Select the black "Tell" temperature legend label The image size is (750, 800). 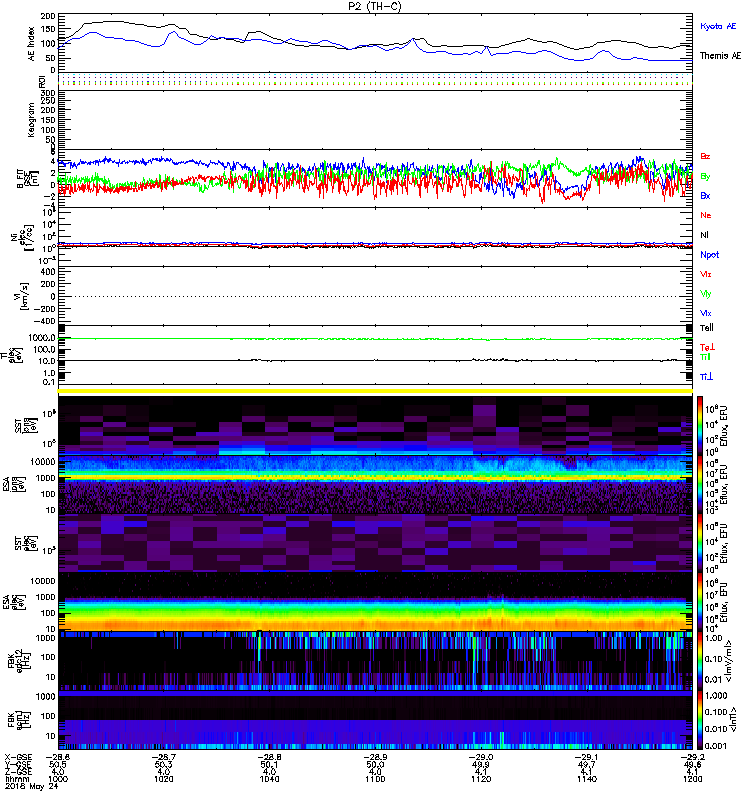[x=707, y=328]
